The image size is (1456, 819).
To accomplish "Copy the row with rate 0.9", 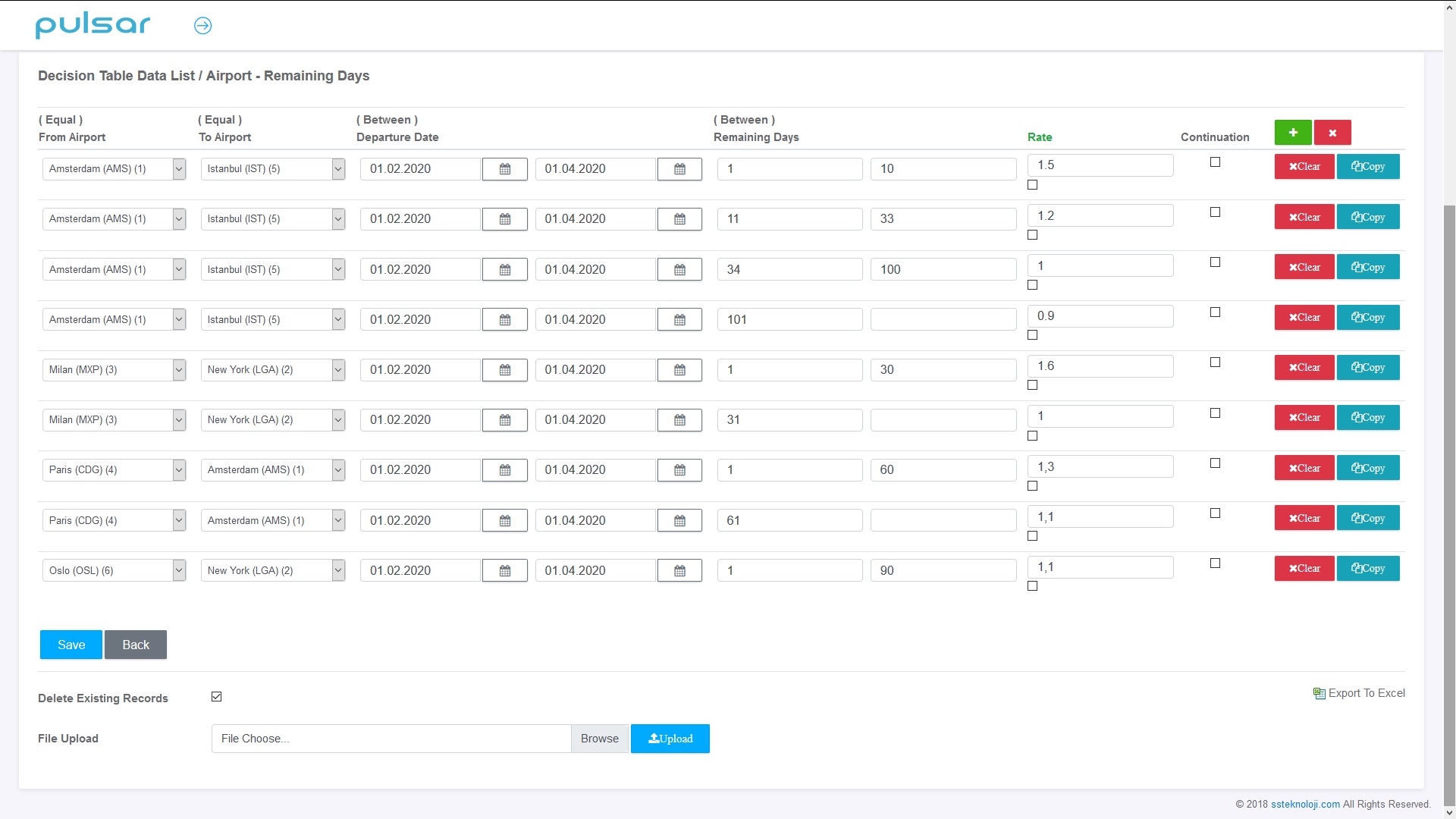I will coord(1367,317).
